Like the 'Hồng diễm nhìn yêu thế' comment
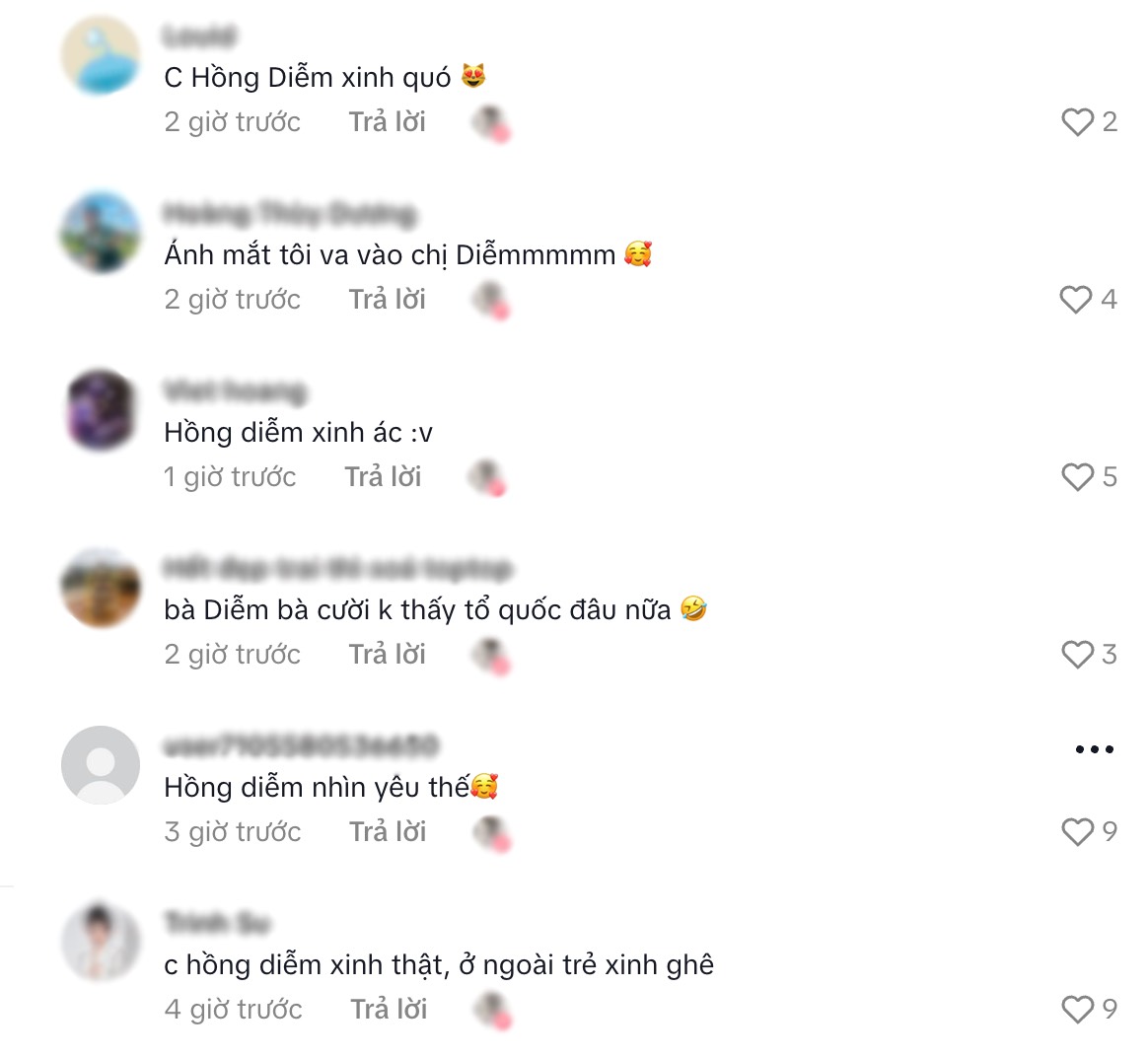This screenshot has width=1148, height=1057. point(1077,831)
